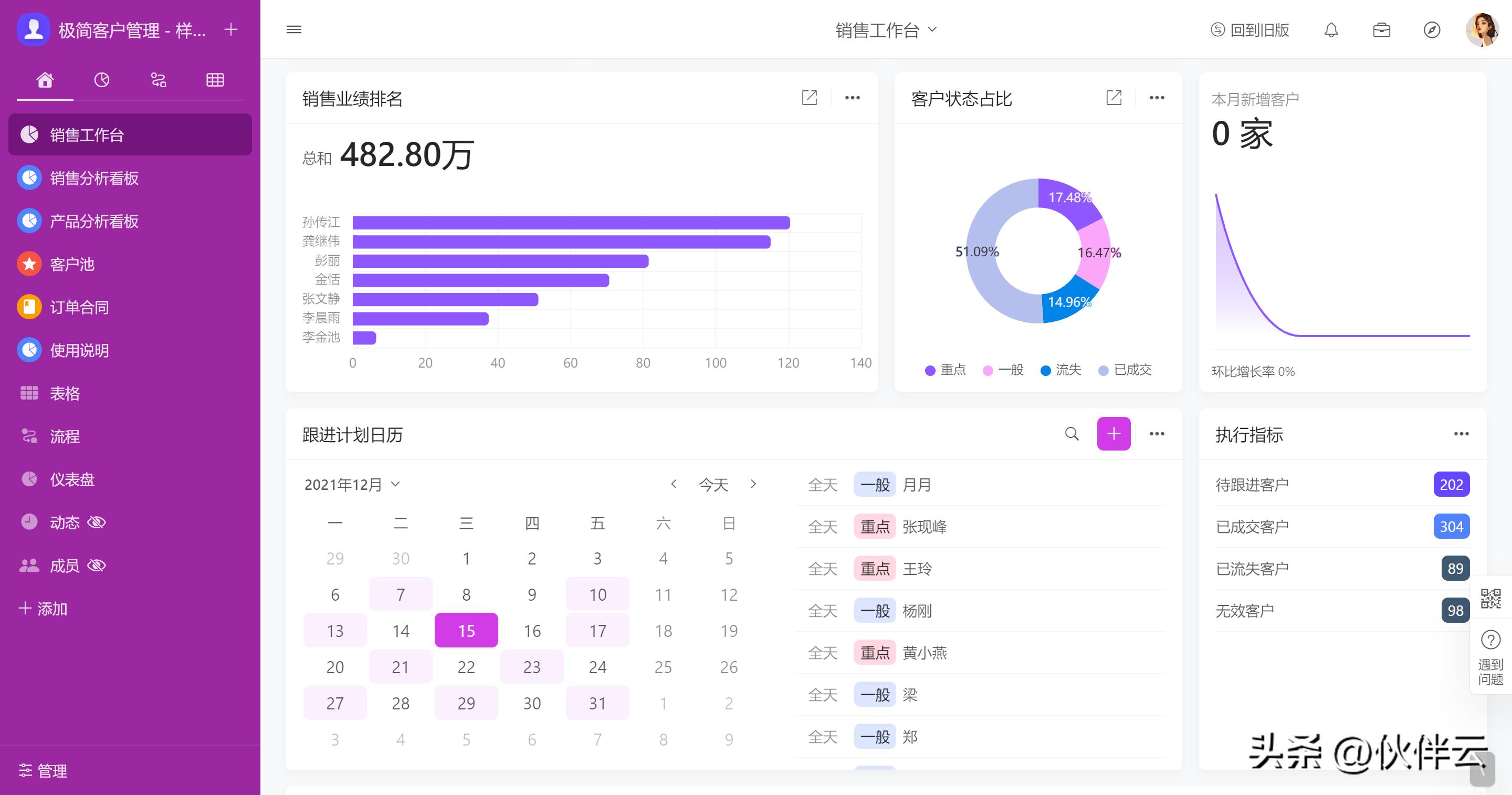This screenshot has width=1512, height=795.
Task: Open the briefcase icon in top bar
Action: (x=1382, y=30)
